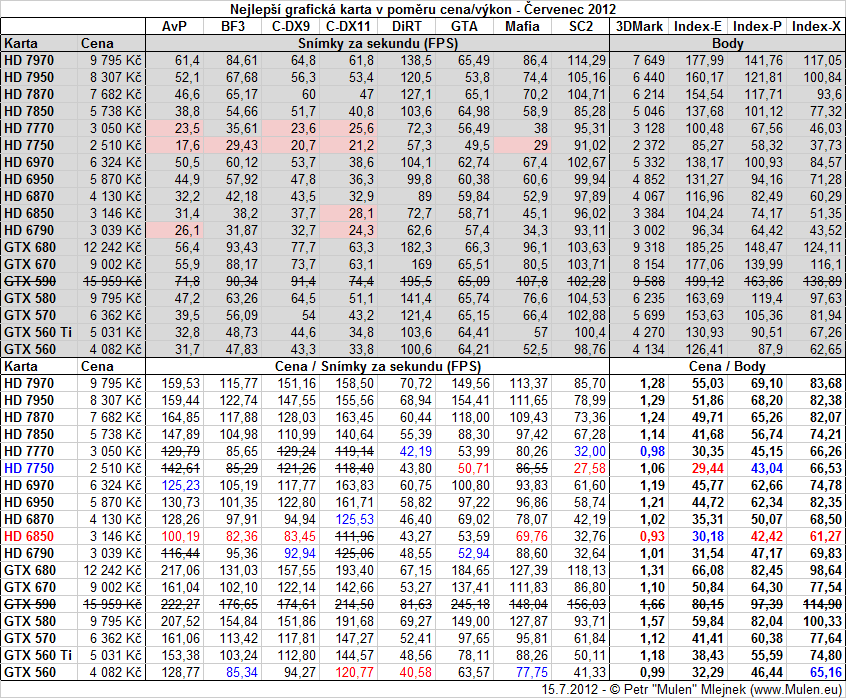Select blue GTA ratio 52,94
Viewport: 846px width, 698px height.
pos(474,553)
